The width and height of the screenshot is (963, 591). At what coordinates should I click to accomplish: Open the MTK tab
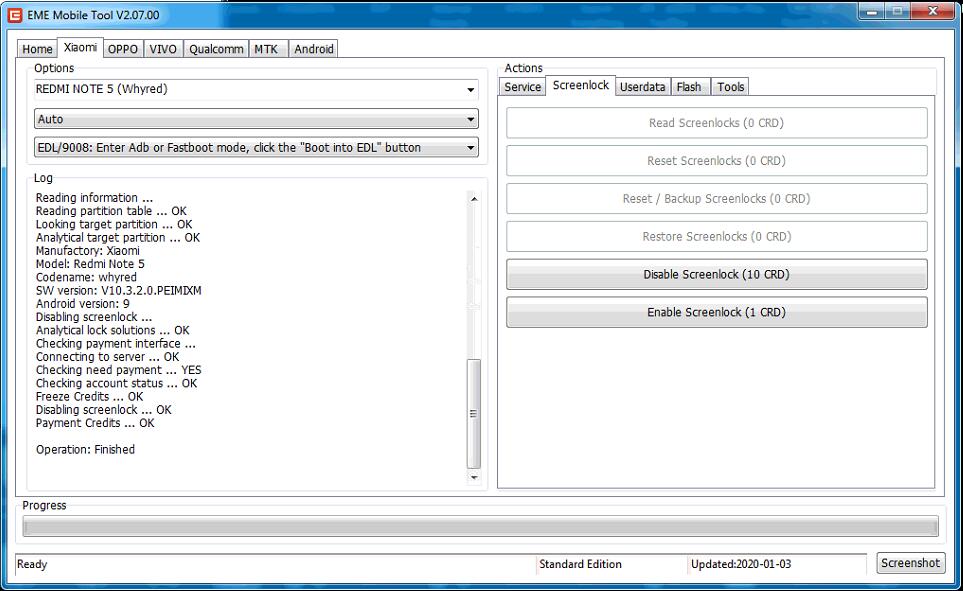267,49
